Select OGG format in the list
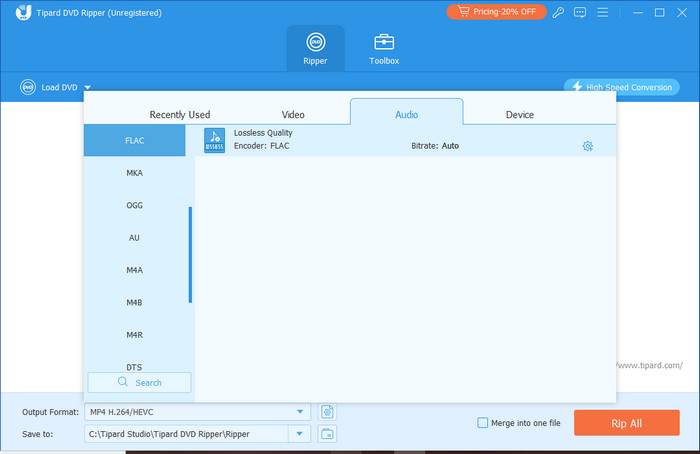Image resolution: width=700 pixels, height=454 pixels. pyautogui.click(x=134, y=205)
